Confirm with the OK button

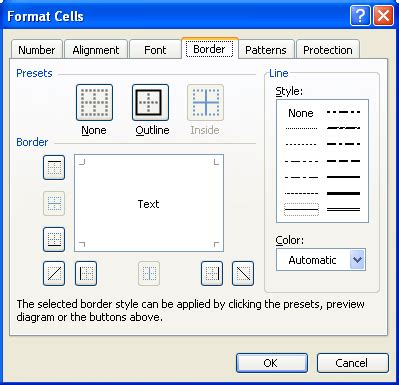click(272, 363)
